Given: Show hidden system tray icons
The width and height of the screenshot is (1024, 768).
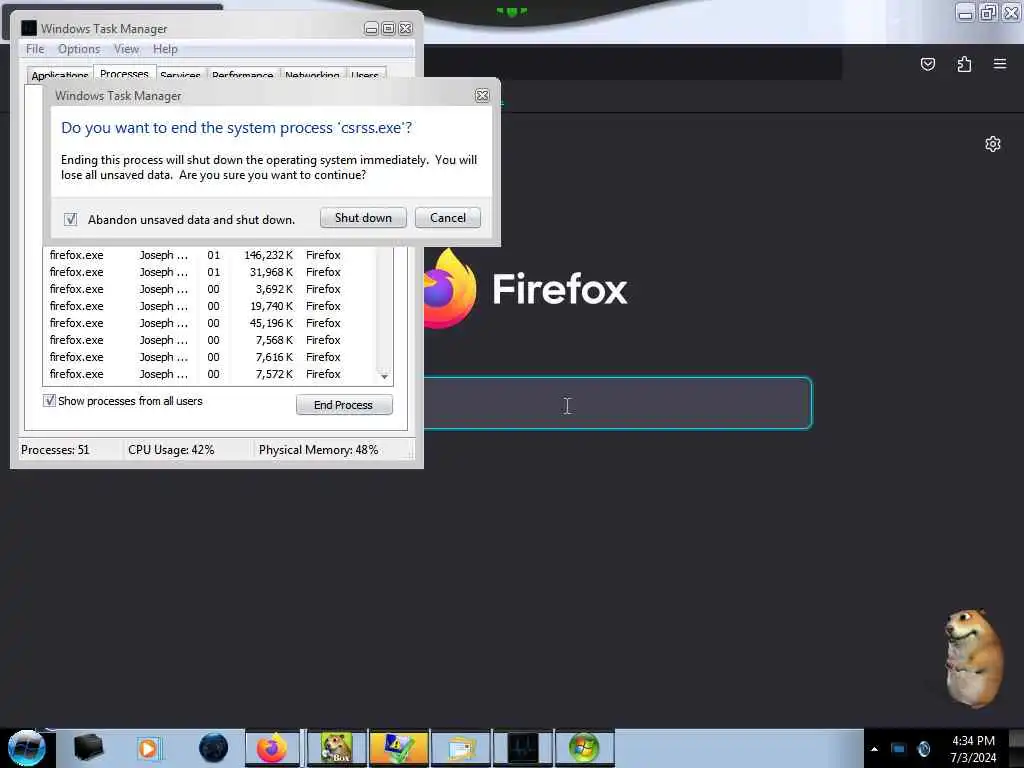Looking at the screenshot, I should (874, 749).
